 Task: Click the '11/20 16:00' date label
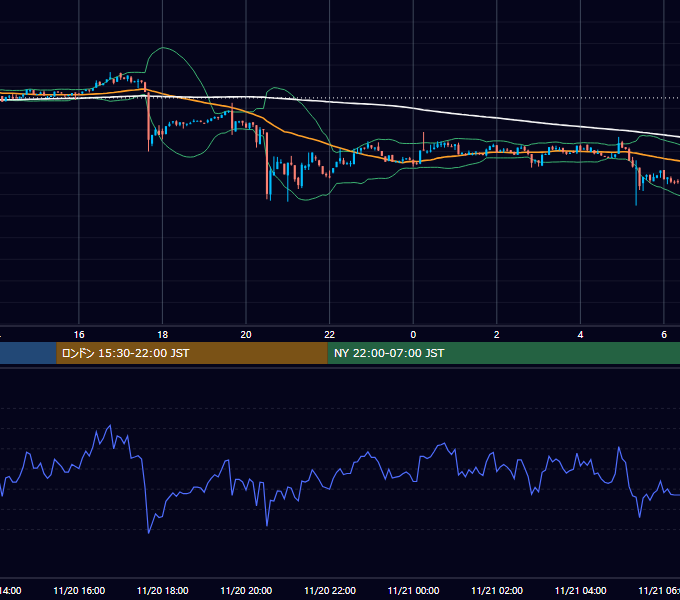[x=79, y=590]
